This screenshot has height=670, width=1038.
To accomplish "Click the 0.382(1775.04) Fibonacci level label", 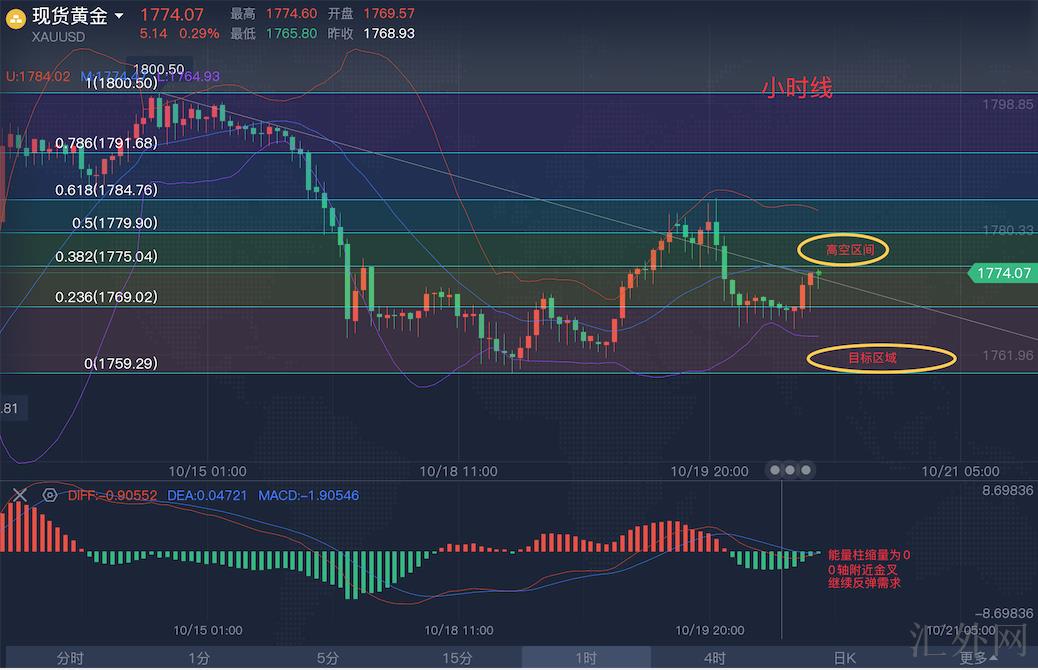I will tap(106, 256).
